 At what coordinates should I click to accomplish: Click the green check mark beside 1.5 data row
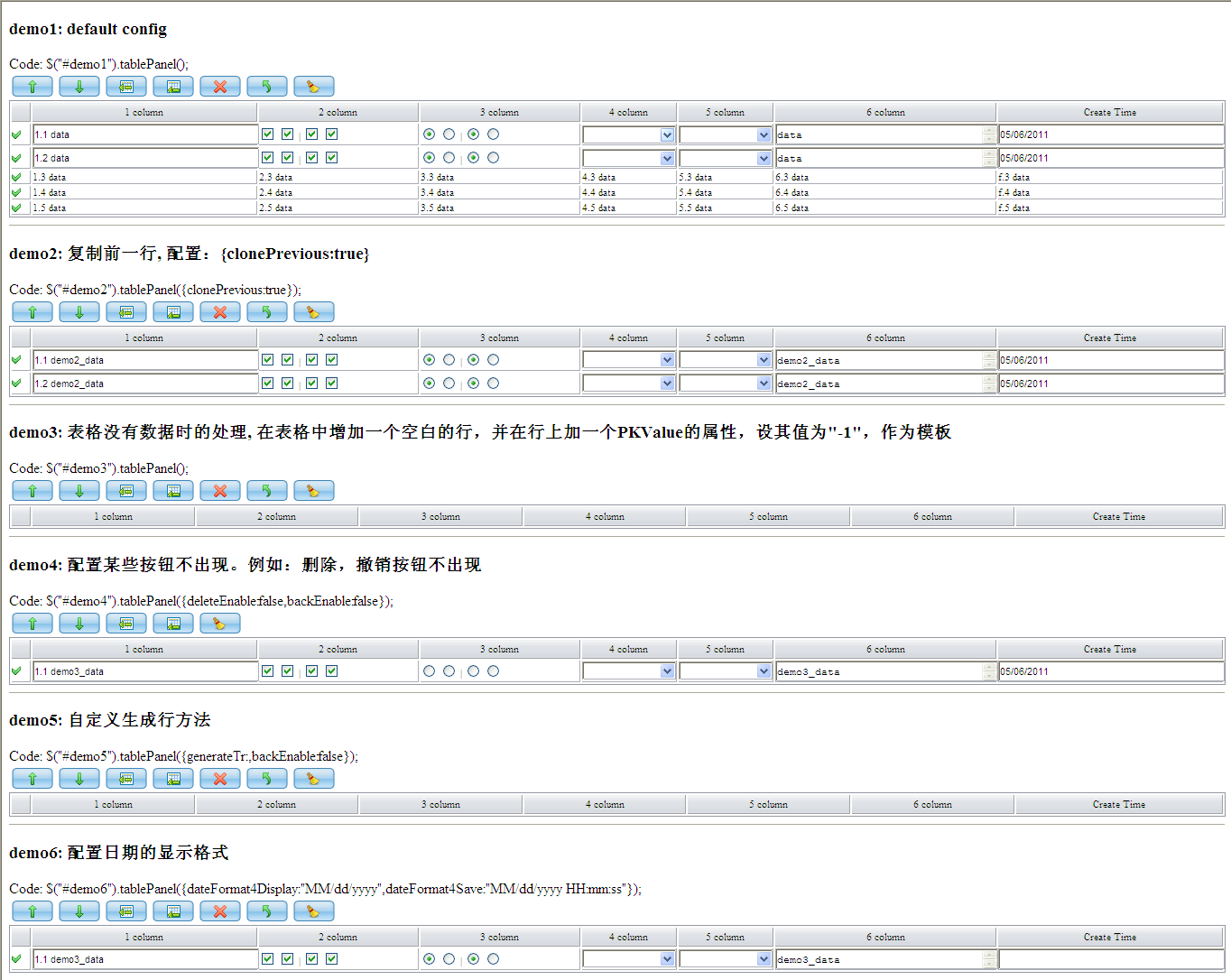coord(16,208)
